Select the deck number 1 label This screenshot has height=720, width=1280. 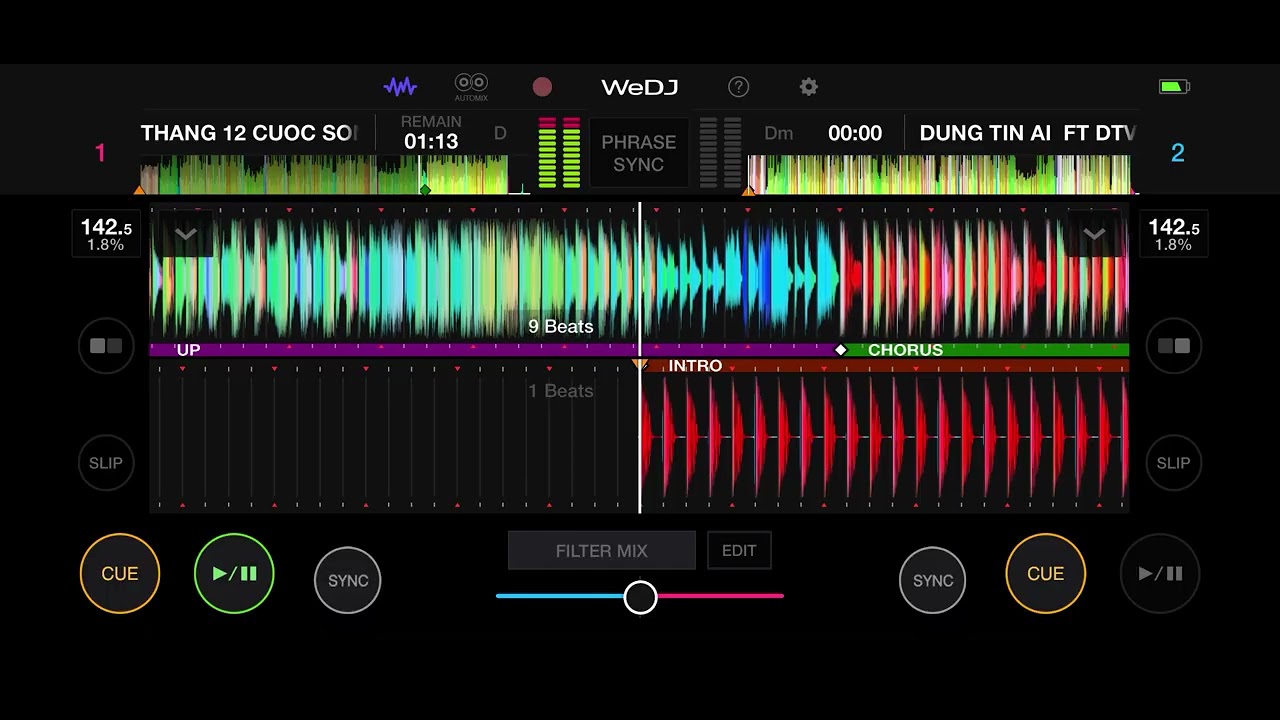click(100, 153)
